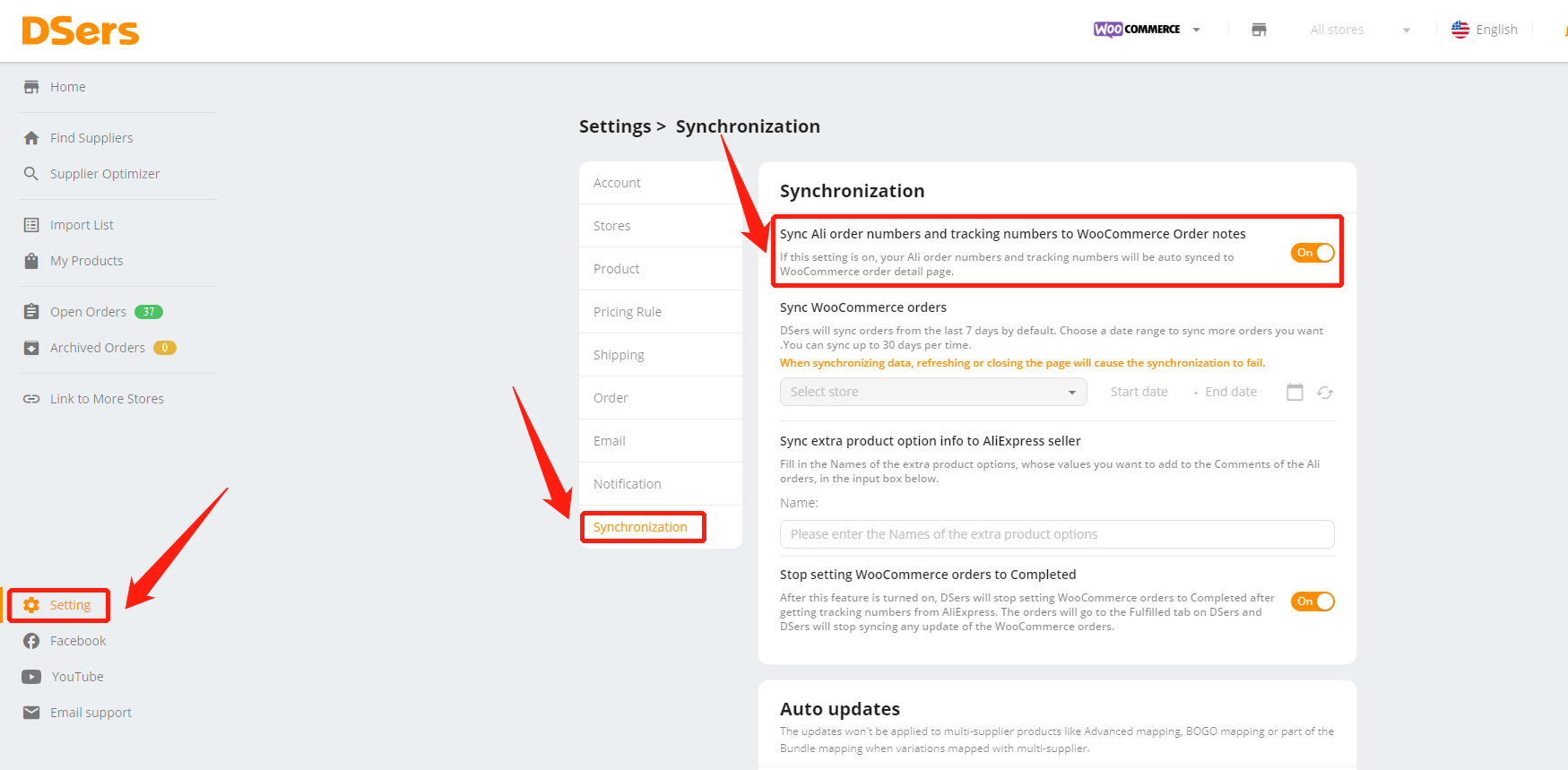Select the Order settings tab

click(x=661, y=398)
